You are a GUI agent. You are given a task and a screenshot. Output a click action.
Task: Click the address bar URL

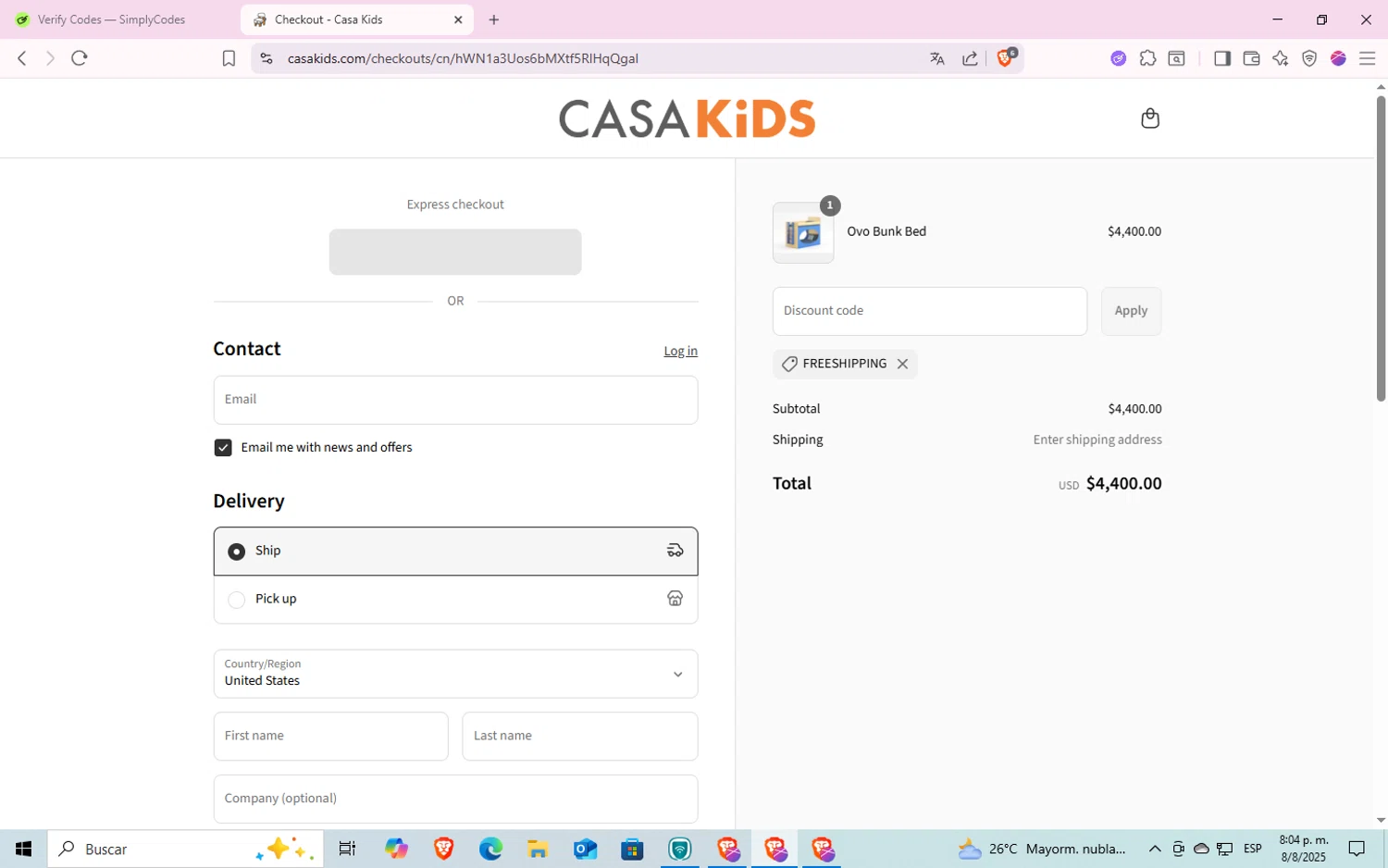coord(463,58)
